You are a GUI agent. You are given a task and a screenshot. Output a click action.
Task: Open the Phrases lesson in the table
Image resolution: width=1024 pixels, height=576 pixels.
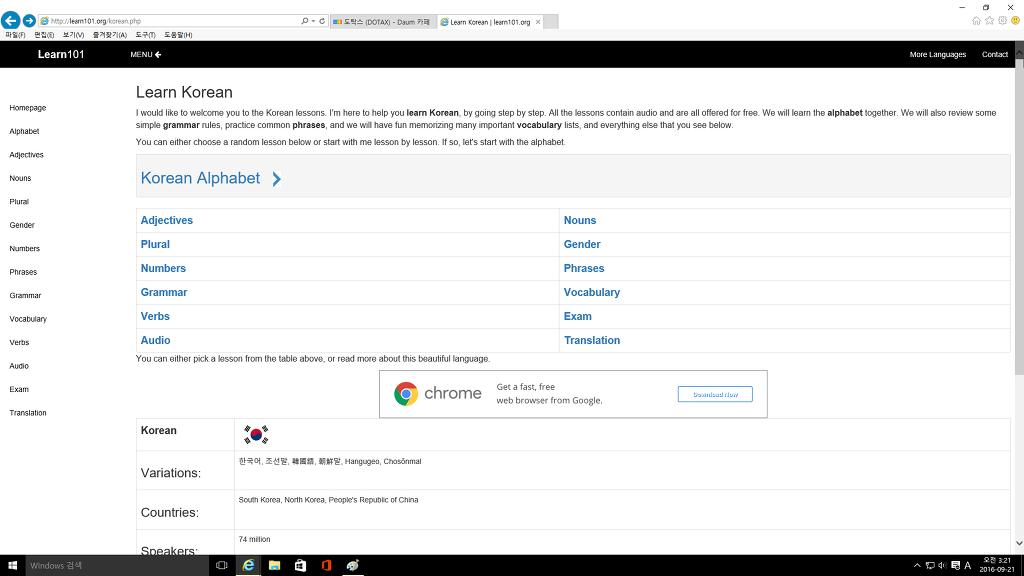584,268
